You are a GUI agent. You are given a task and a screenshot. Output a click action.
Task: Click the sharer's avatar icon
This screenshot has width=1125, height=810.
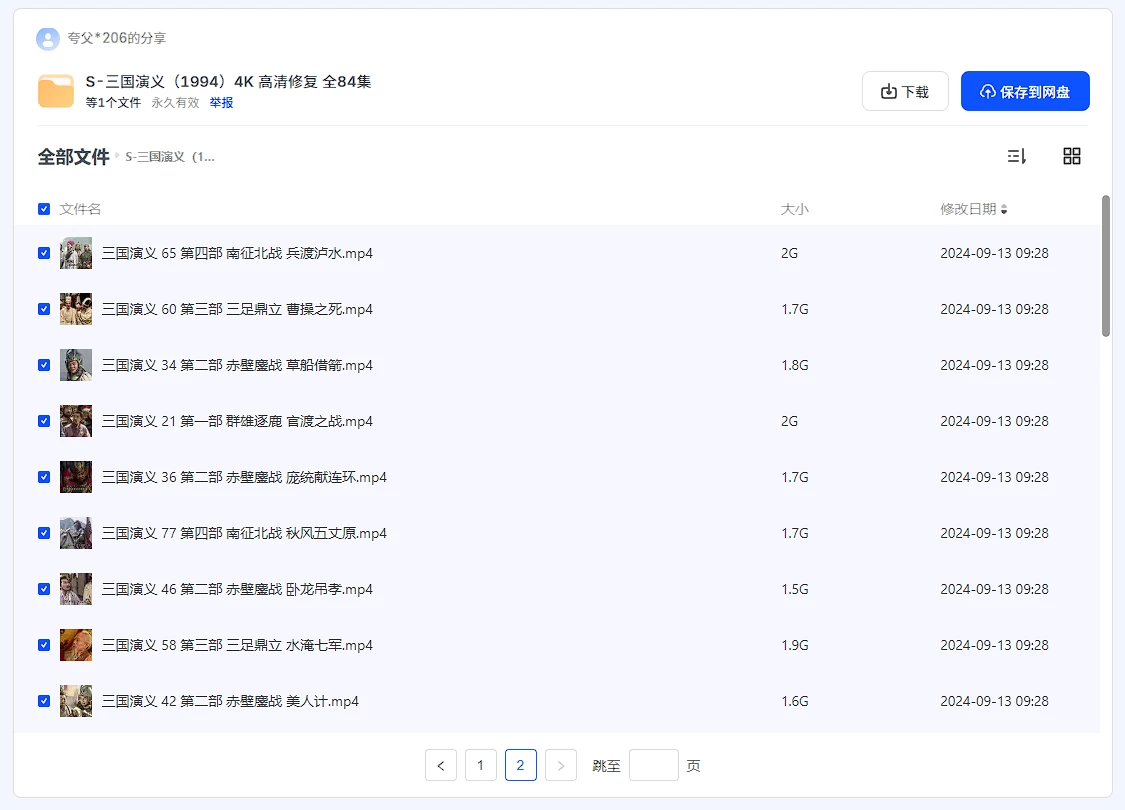click(47, 39)
